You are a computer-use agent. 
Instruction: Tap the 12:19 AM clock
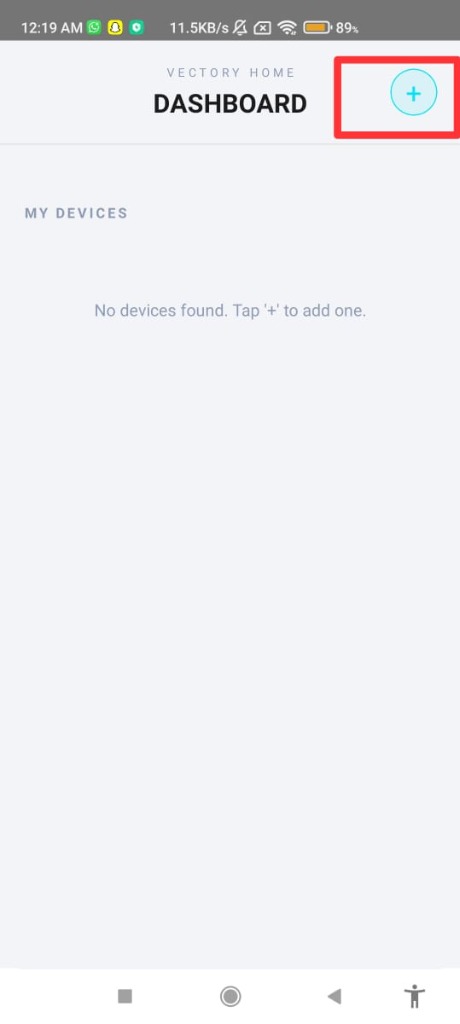click(52, 28)
